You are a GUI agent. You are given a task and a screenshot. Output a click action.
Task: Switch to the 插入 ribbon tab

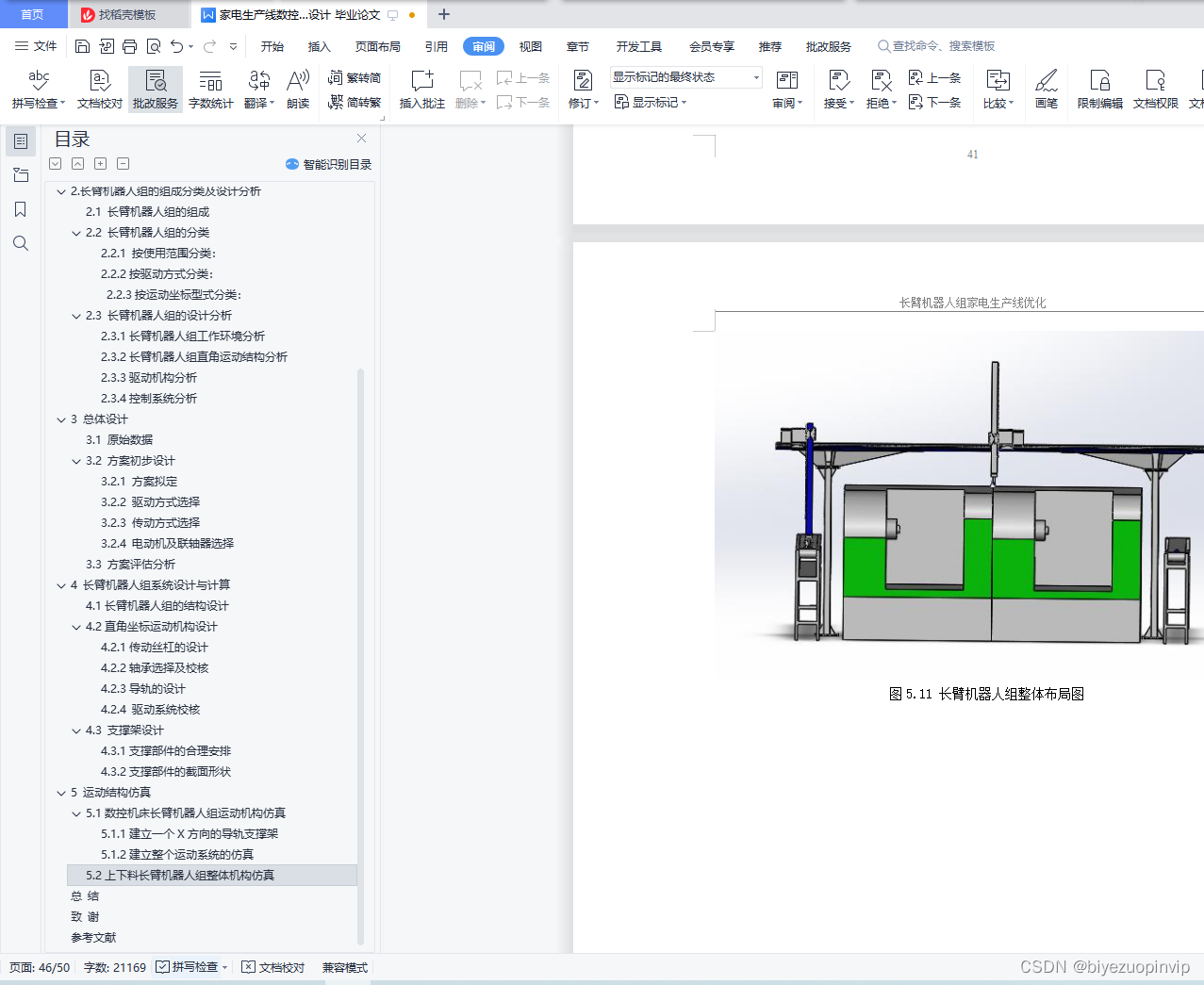click(x=320, y=46)
